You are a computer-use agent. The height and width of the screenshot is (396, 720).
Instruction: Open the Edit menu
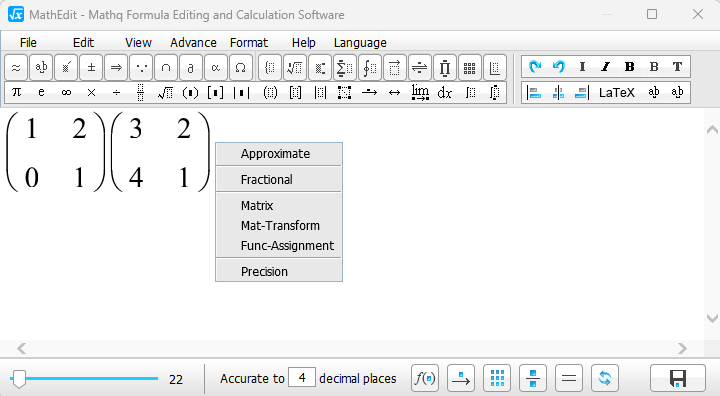tap(83, 43)
